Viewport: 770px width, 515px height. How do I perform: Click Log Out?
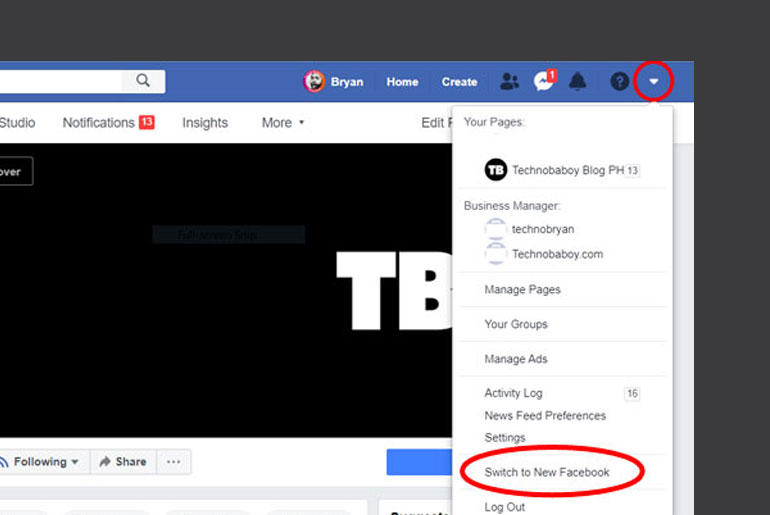point(504,507)
